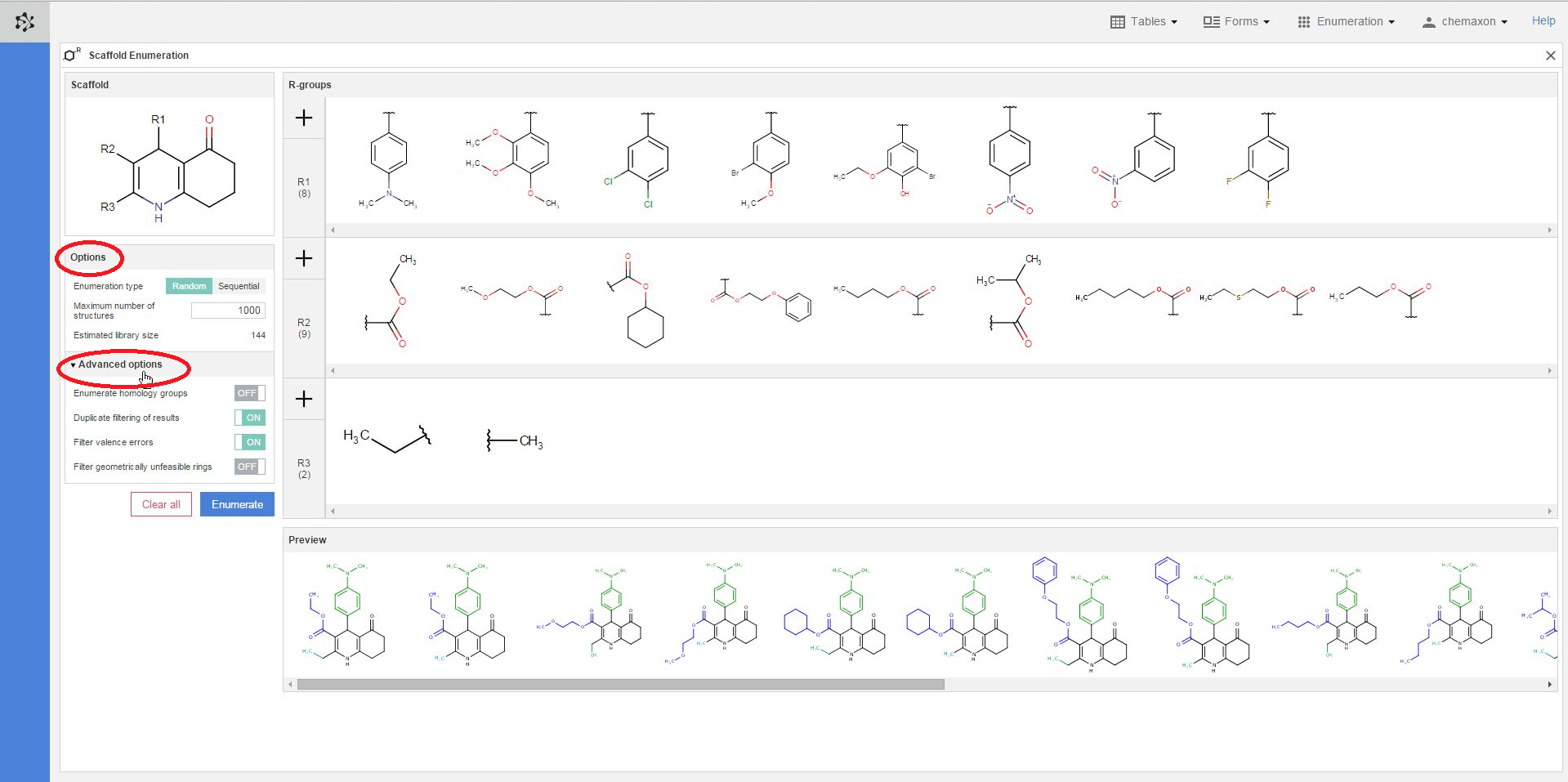Open the Forms menu
The width and height of the screenshot is (1568, 782).
coord(1236,22)
